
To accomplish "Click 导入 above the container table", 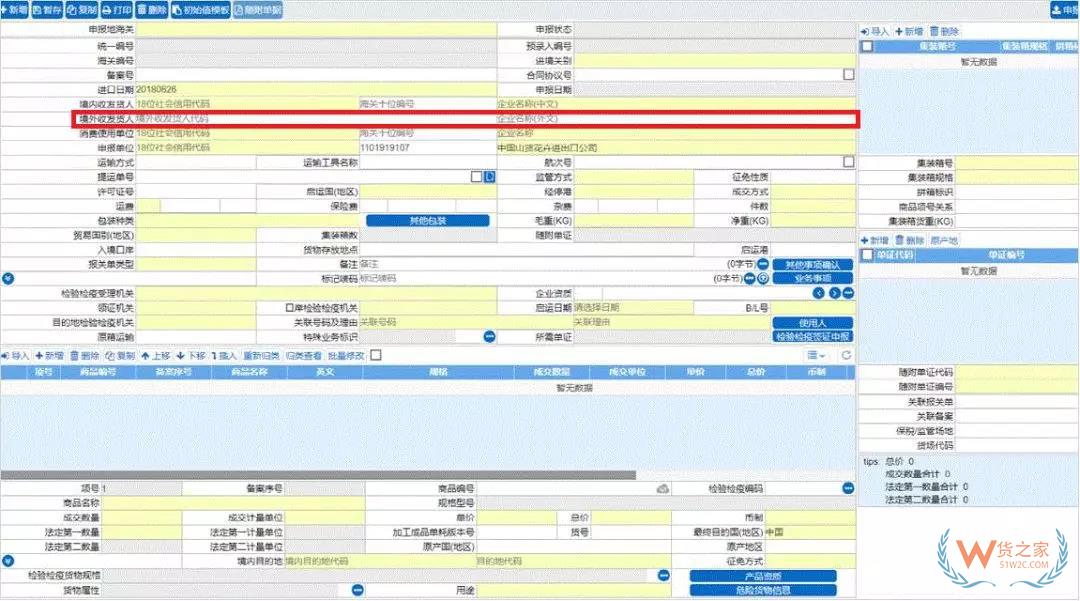I will (x=875, y=32).
